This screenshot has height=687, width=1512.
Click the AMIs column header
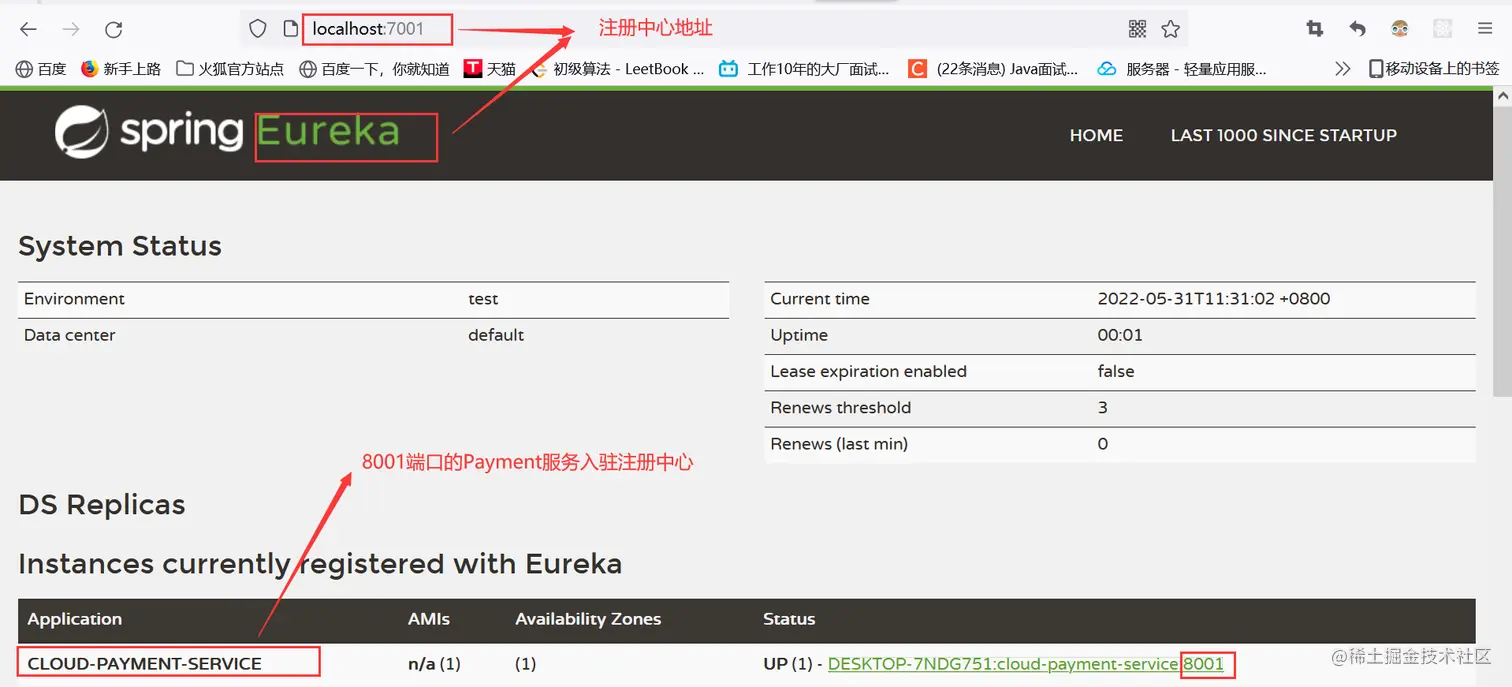pos(429,619)
